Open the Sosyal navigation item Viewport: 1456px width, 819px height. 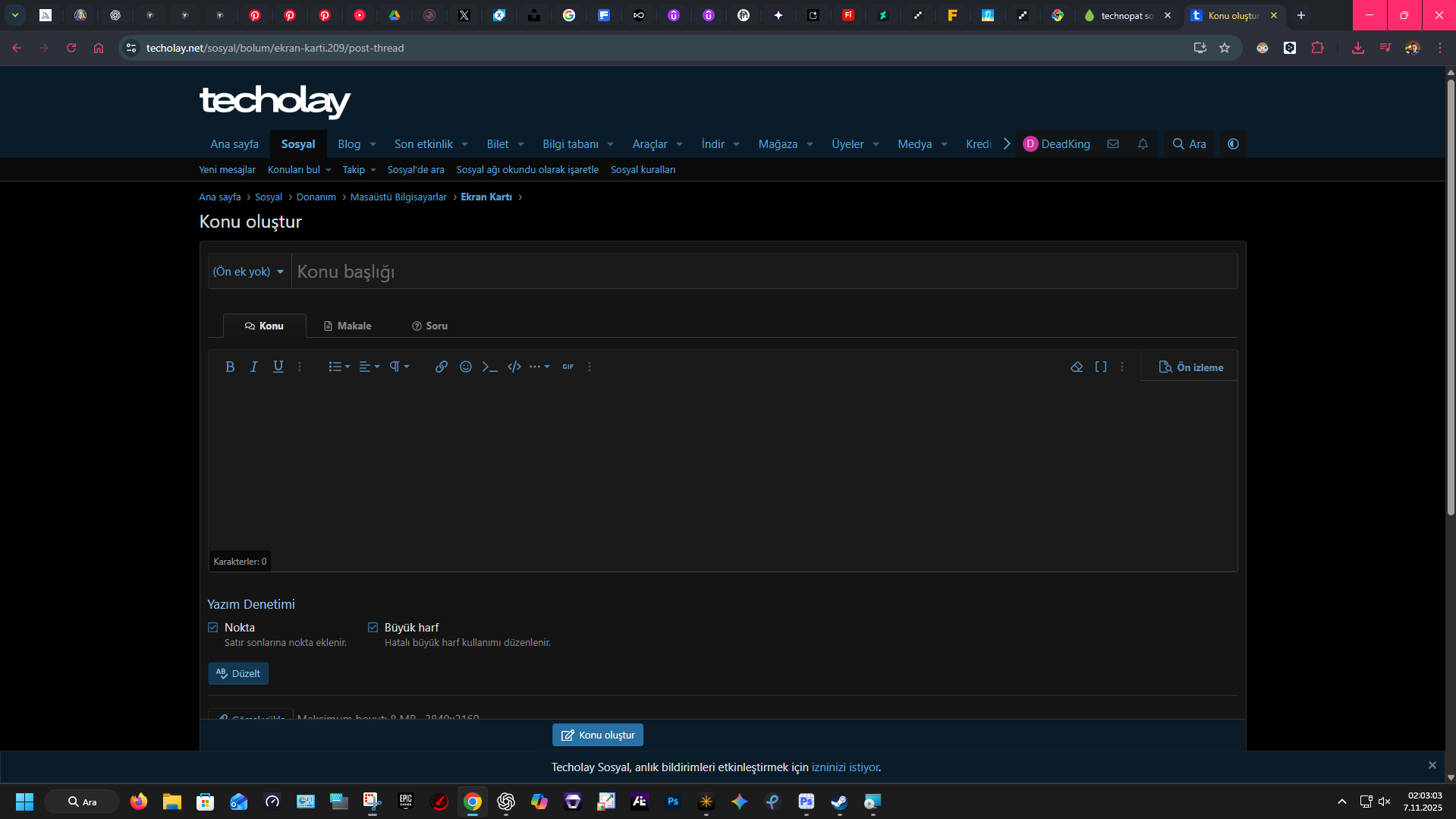[x=298, y=144]
